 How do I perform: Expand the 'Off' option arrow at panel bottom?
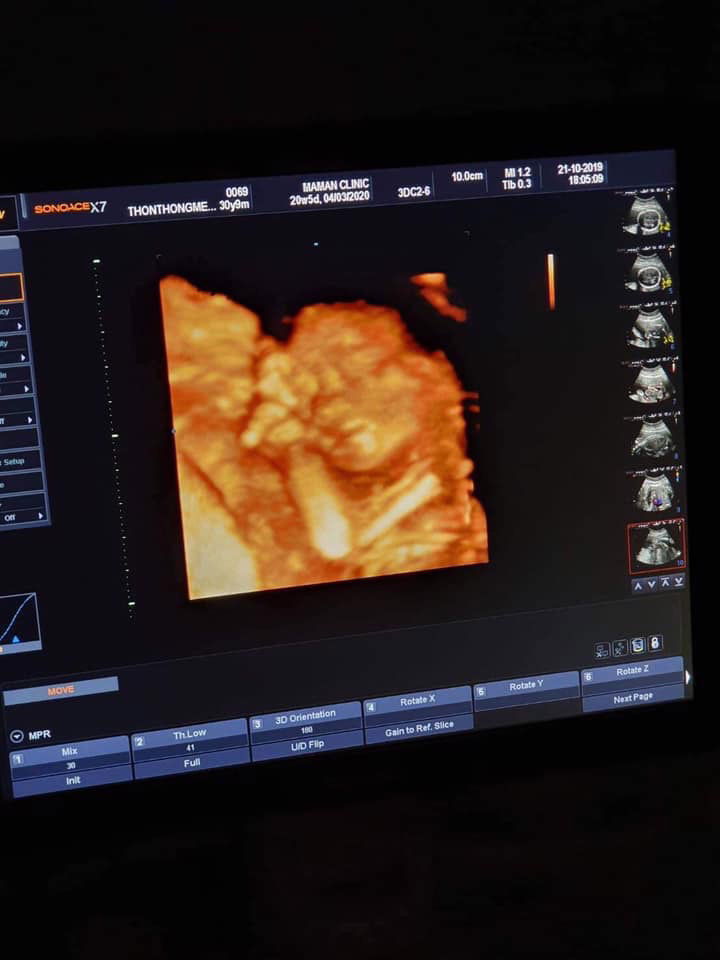point(41,517)
